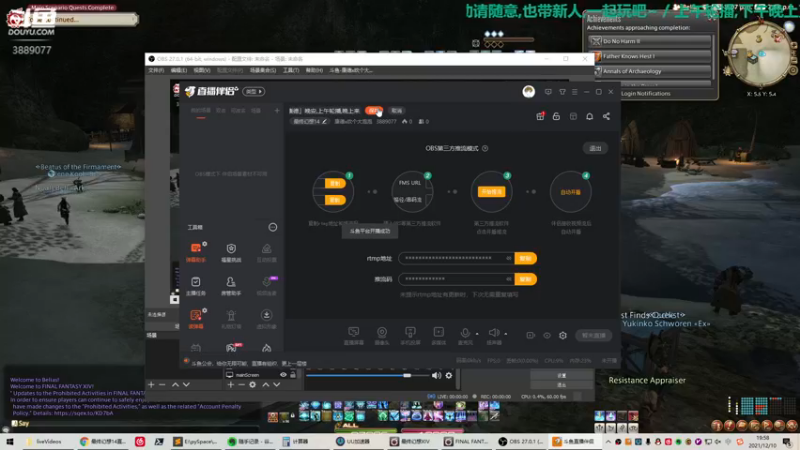Open the shield-star tool icon in toolbox
This screenshot has width=800, height=450.
pyautogui.click(x=231, y=252)
